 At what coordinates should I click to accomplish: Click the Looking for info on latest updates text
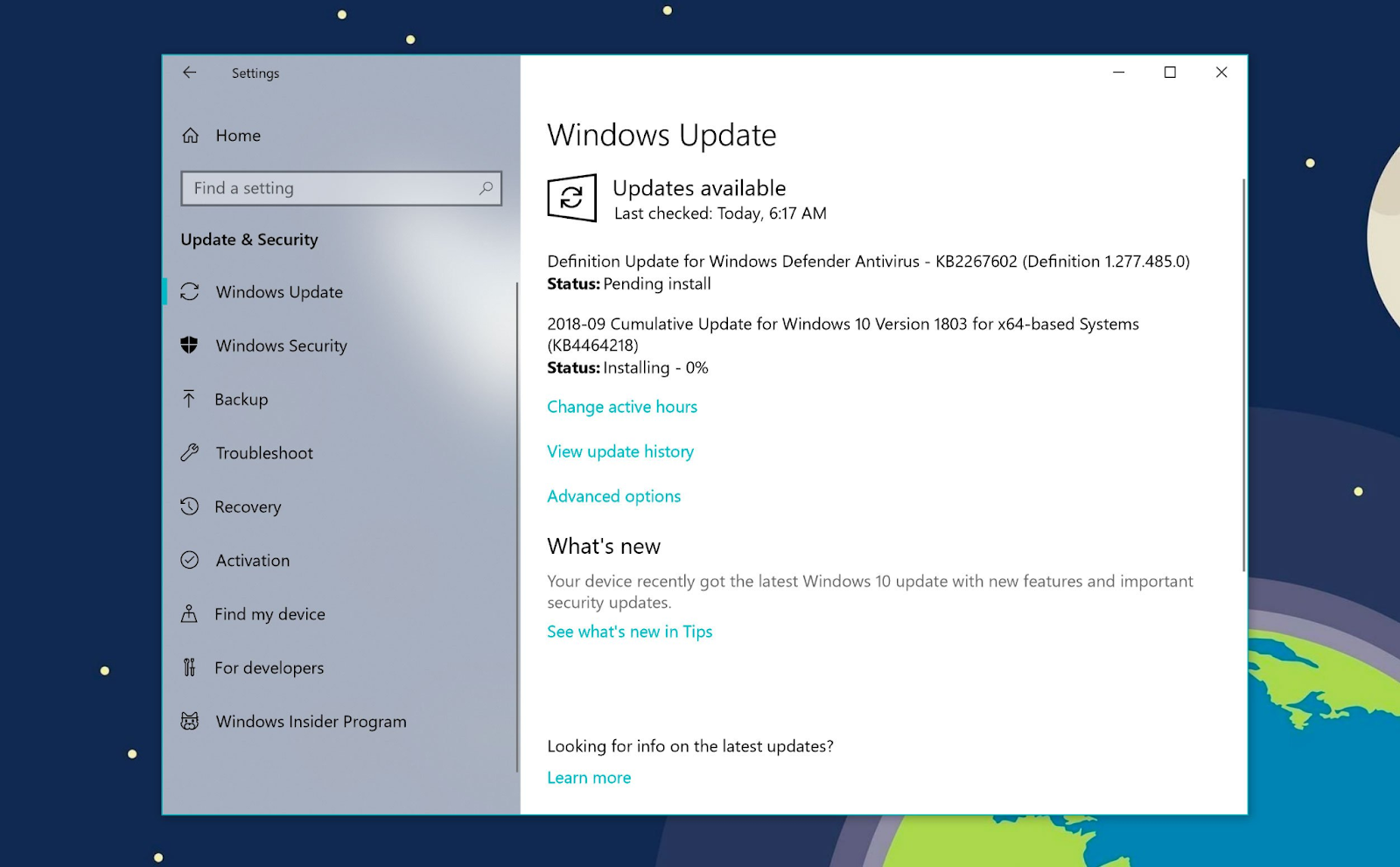pyautogui.click(x=690, y=746)
